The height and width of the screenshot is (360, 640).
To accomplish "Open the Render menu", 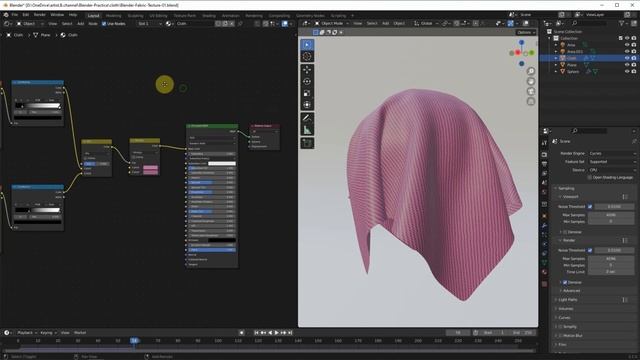I will click(40, 15).
